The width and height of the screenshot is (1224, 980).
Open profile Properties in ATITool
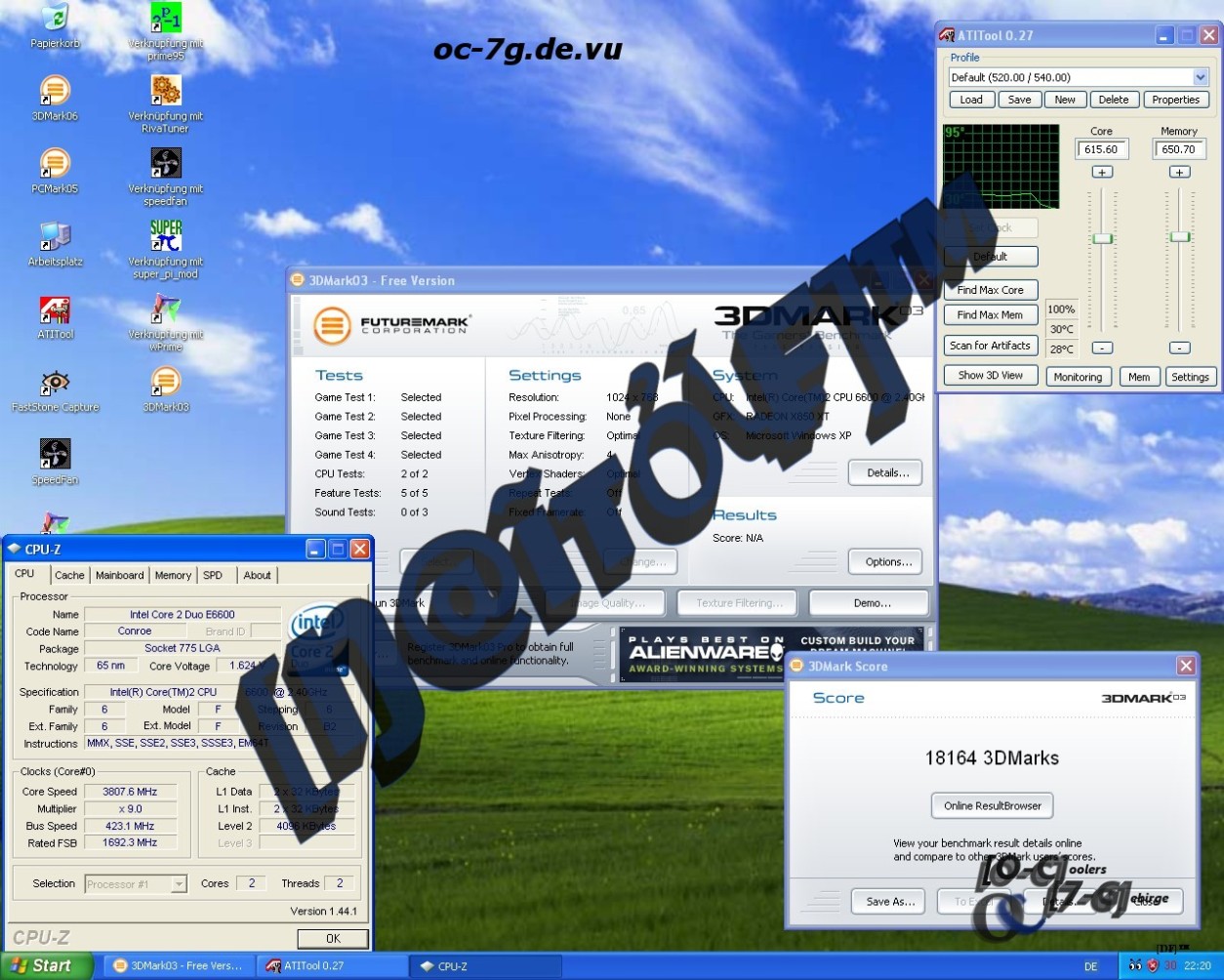click(x=1175, y=100)
